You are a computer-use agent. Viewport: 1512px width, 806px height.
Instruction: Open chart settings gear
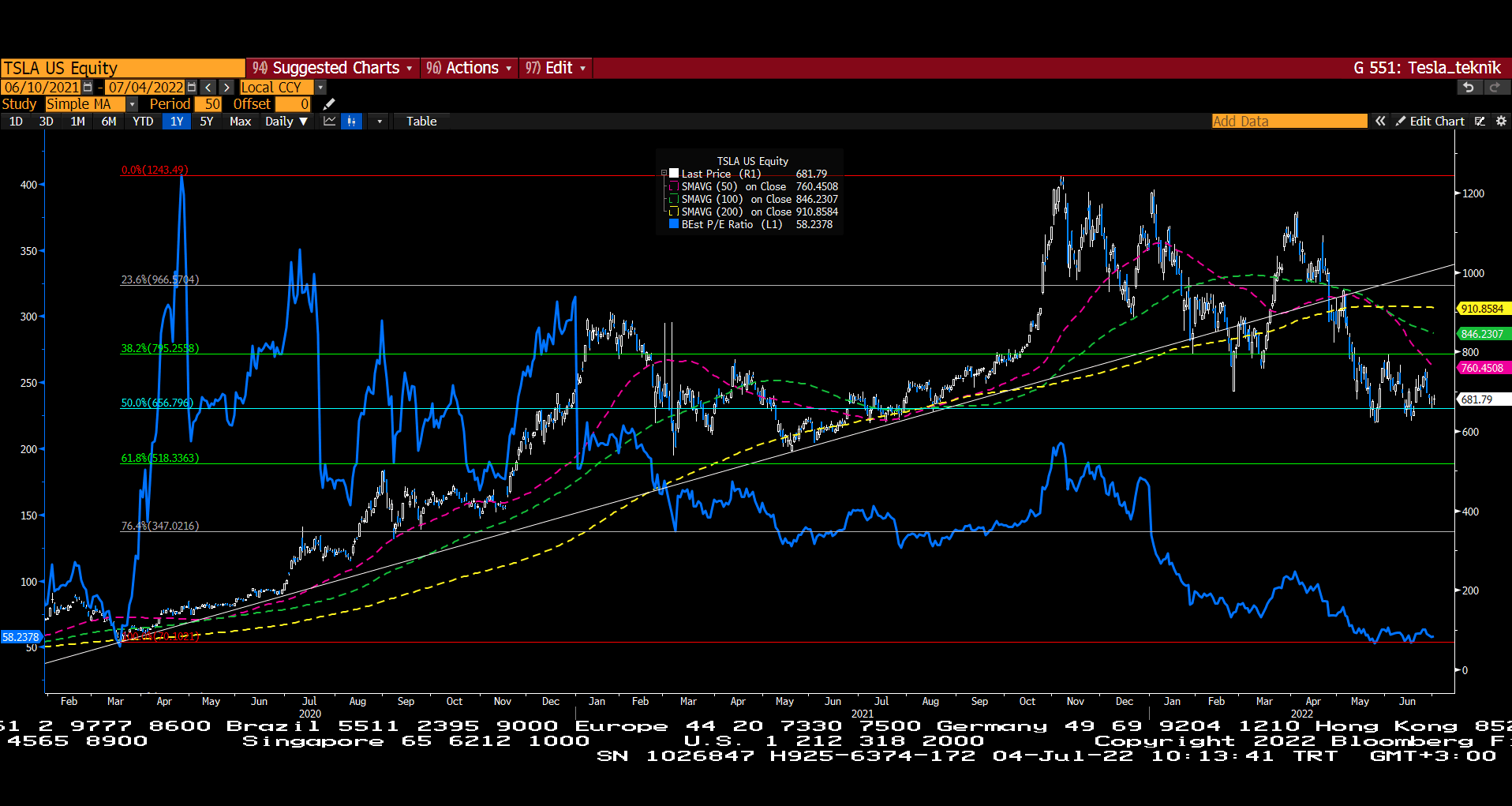point(1501,122)
